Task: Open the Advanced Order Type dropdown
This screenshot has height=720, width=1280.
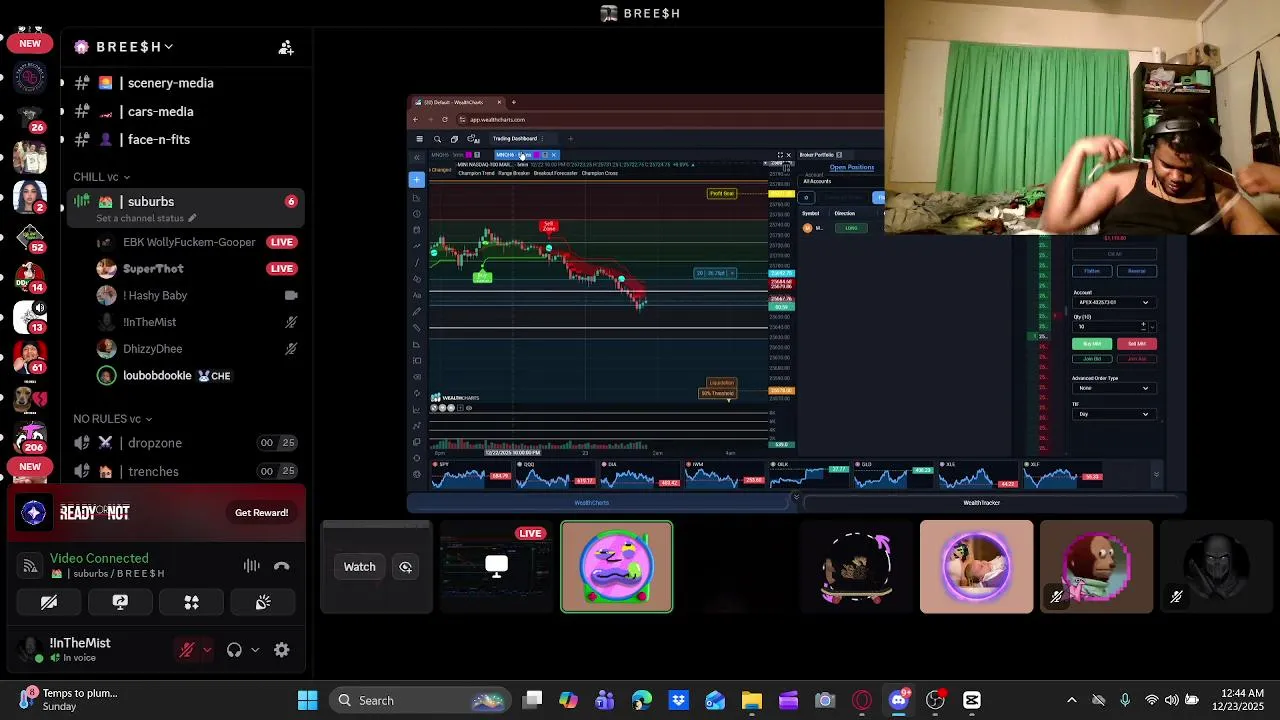Action: (1112, 388)
